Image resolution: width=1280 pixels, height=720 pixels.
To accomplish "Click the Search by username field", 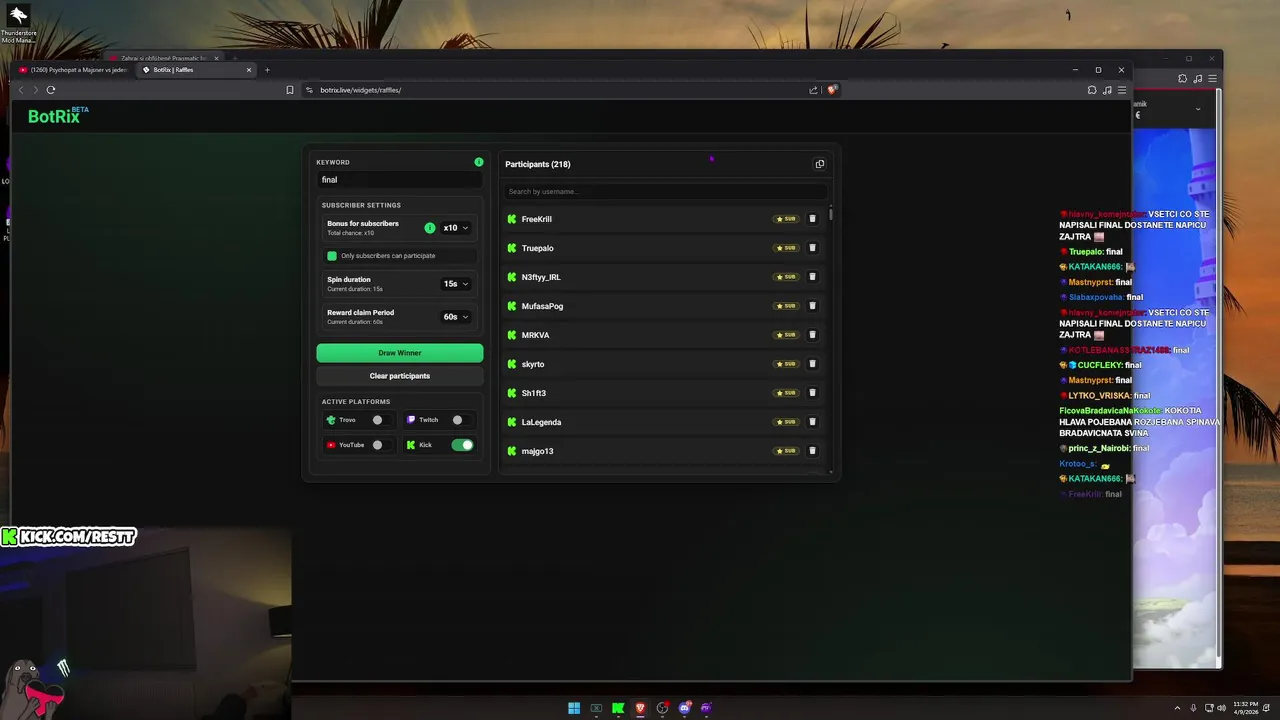I will pos(665,191).
